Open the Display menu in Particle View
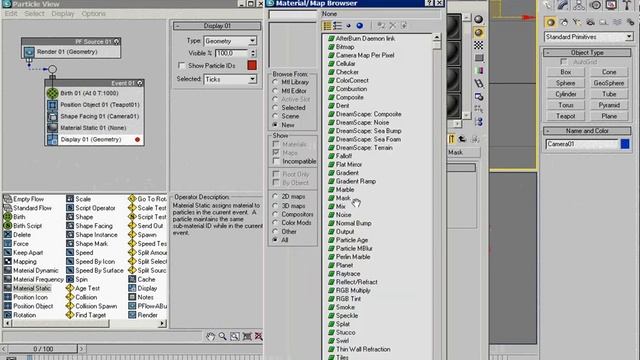 pyautogui.click(x=63, y=13)
